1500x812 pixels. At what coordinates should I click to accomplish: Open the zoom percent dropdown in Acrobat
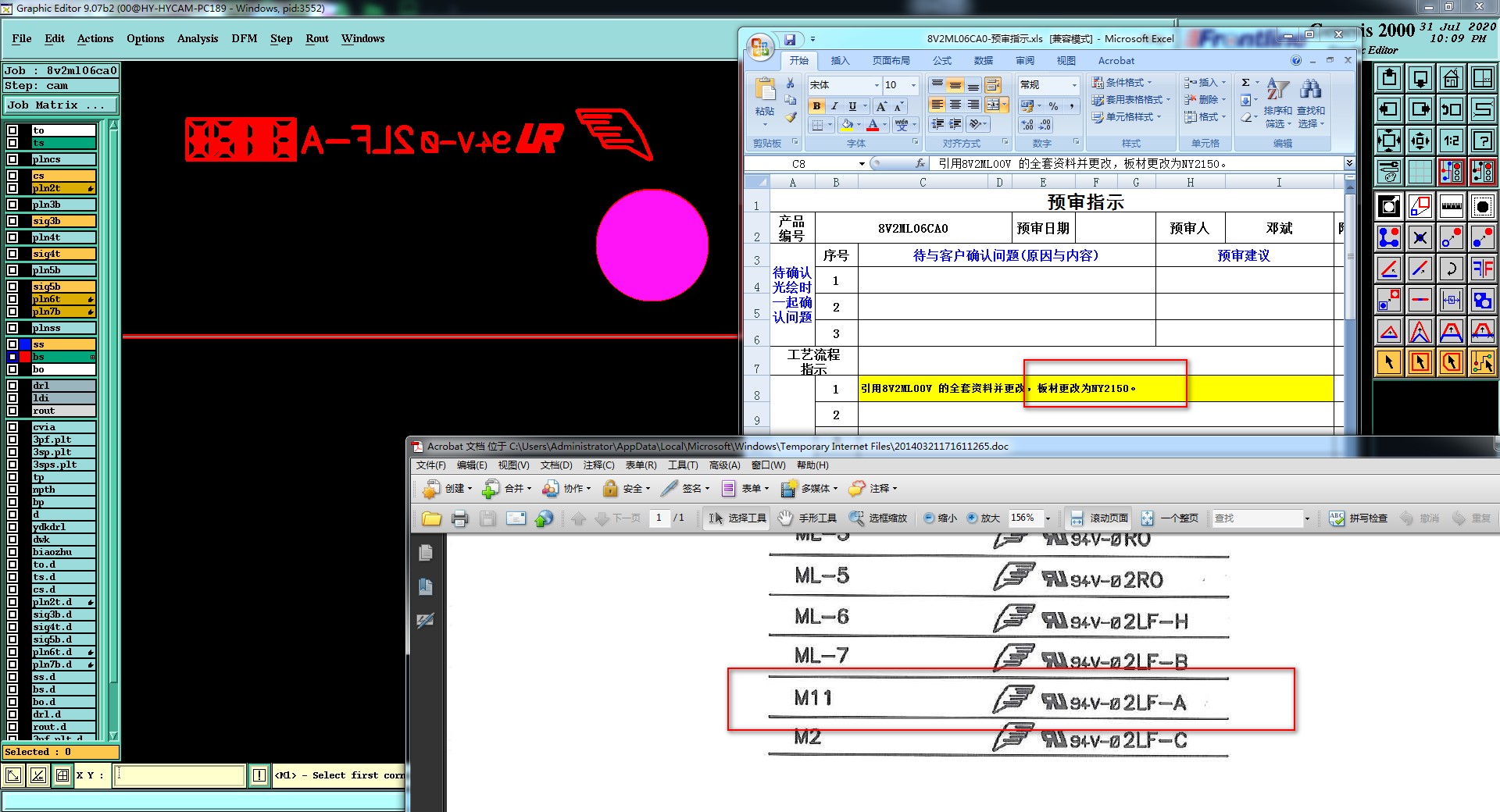(x=1048, y=518)
